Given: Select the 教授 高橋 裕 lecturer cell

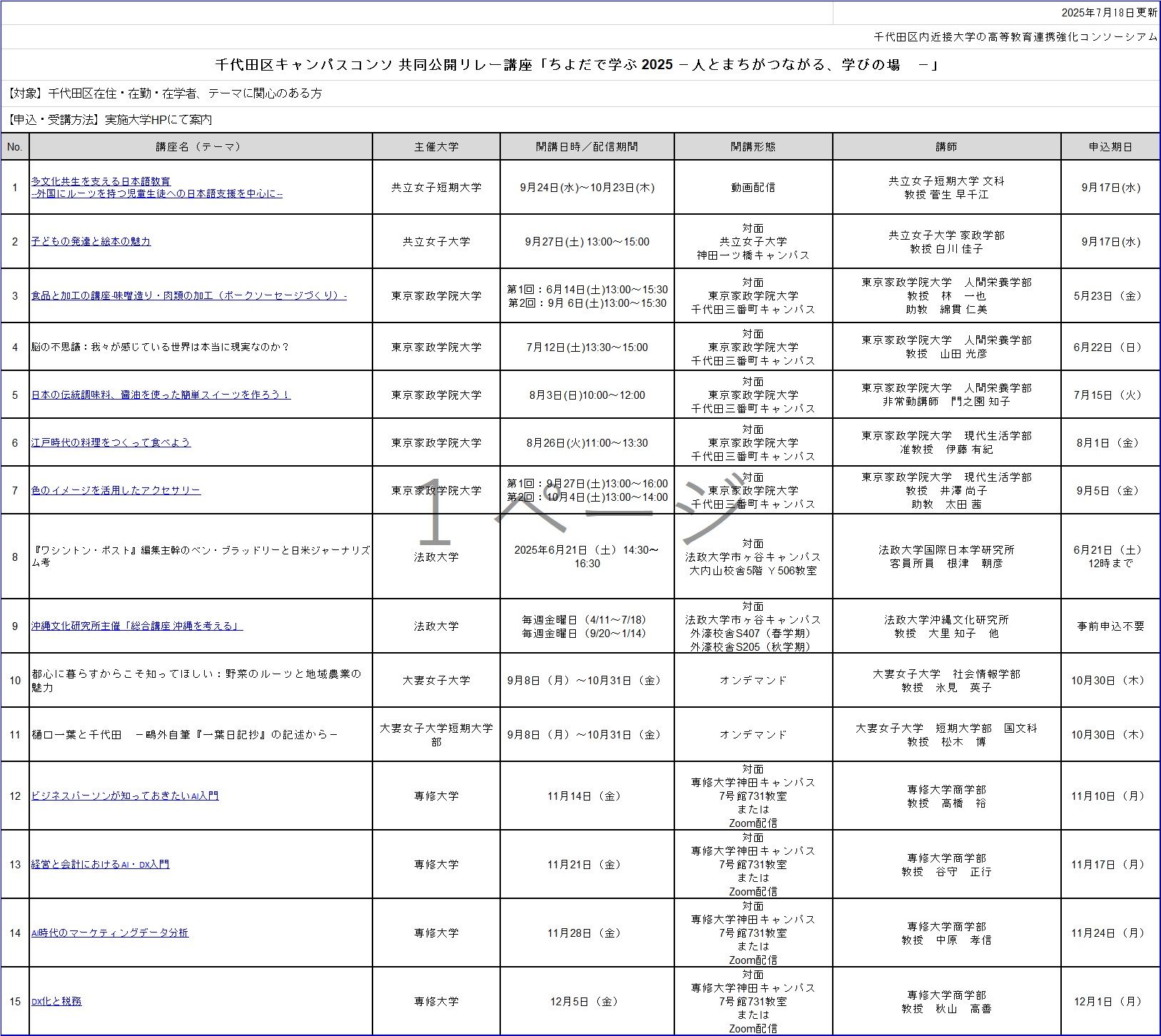Looking at the screenshot, I should (x=946, y=796).
